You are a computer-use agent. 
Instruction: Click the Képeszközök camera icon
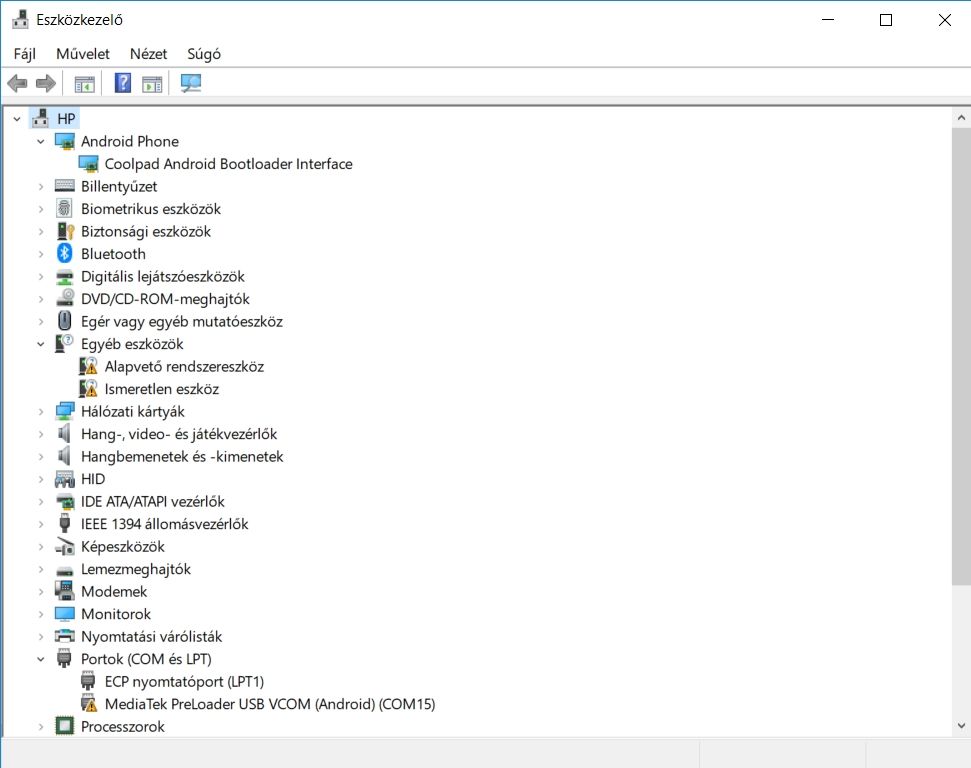click(x=65, y=546)
